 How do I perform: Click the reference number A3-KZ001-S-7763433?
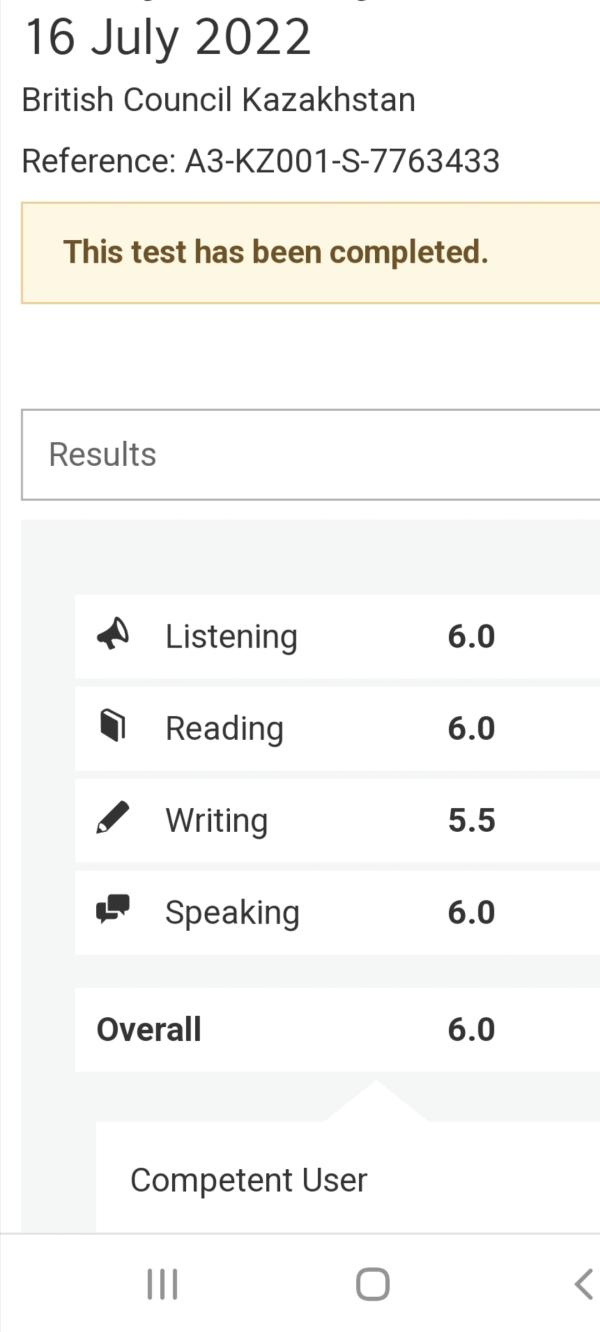(342, 160)
